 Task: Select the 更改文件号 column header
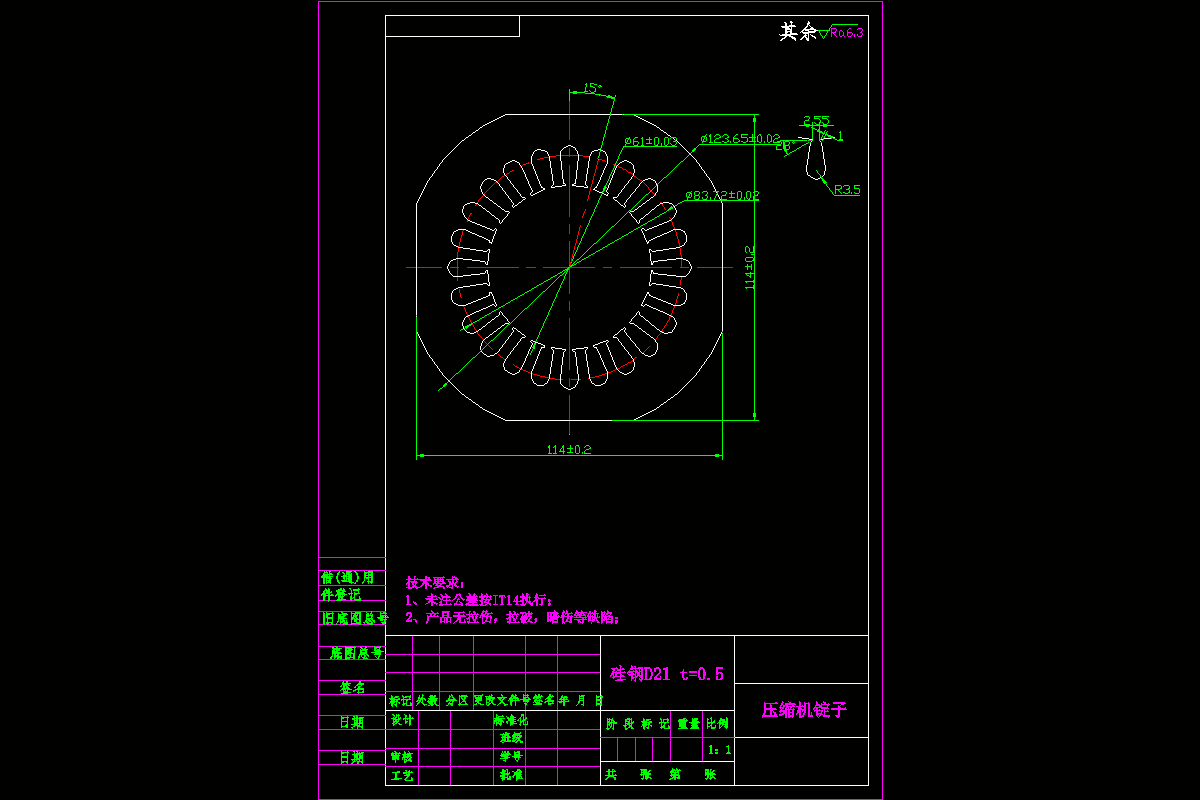click(502, 701)
